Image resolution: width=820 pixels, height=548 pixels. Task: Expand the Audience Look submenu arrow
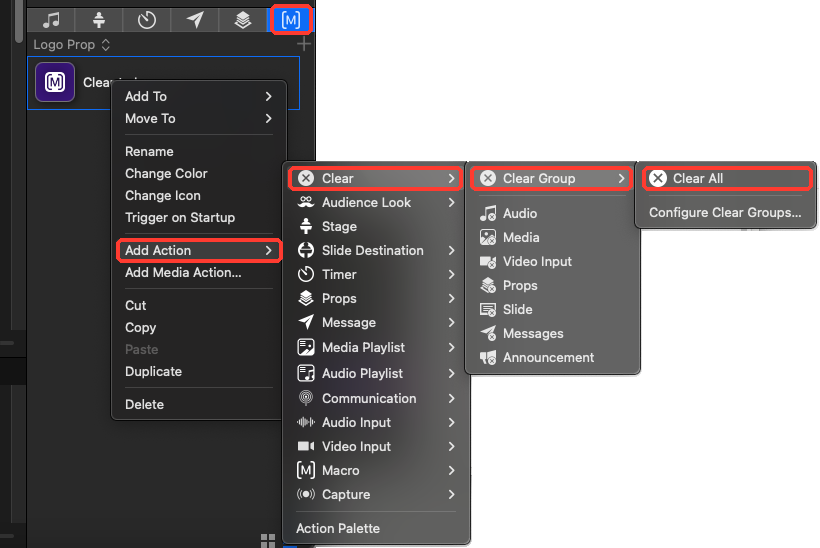451,202
